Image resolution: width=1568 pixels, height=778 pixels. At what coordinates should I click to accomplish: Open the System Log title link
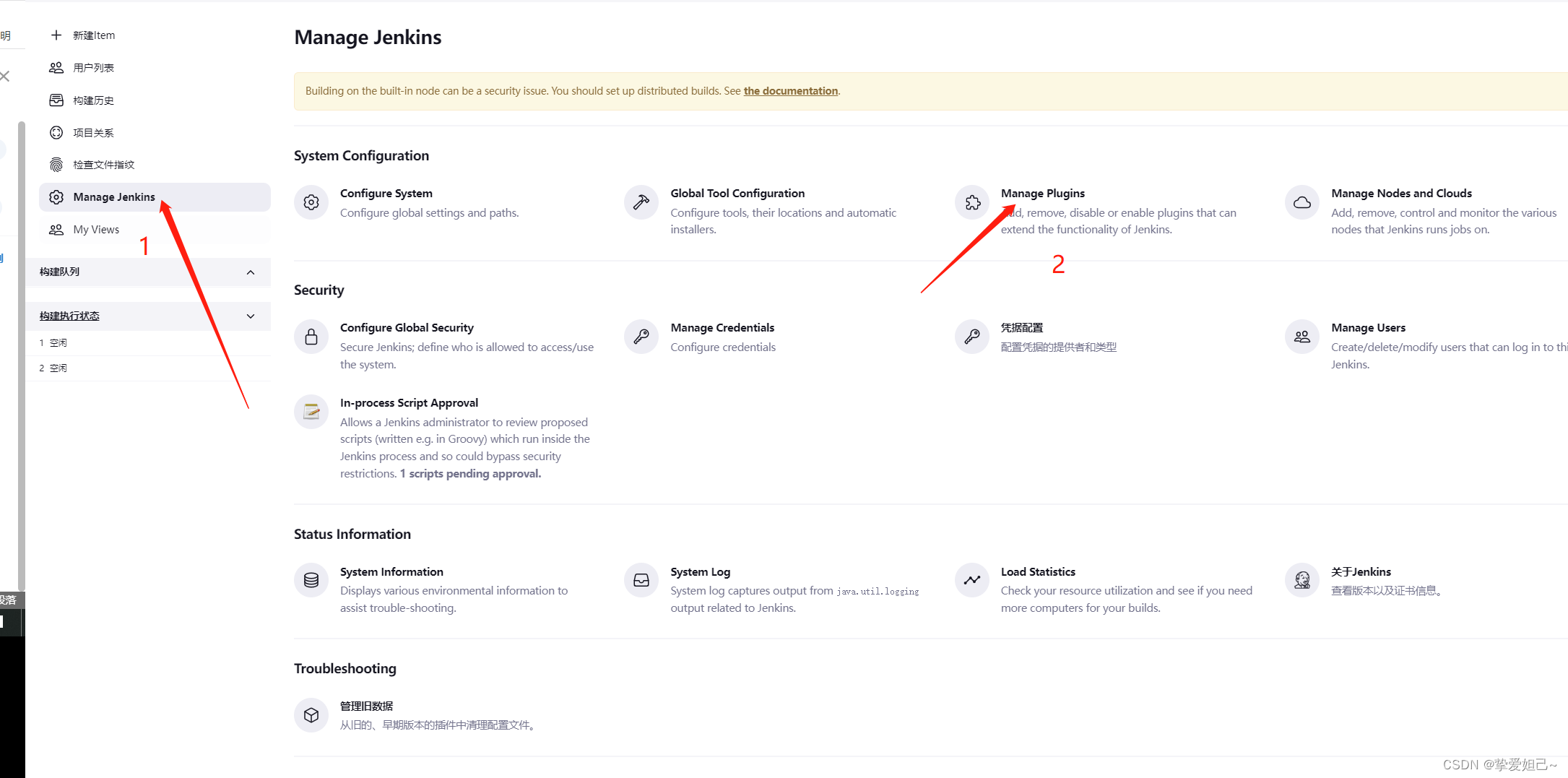point(700,571)
